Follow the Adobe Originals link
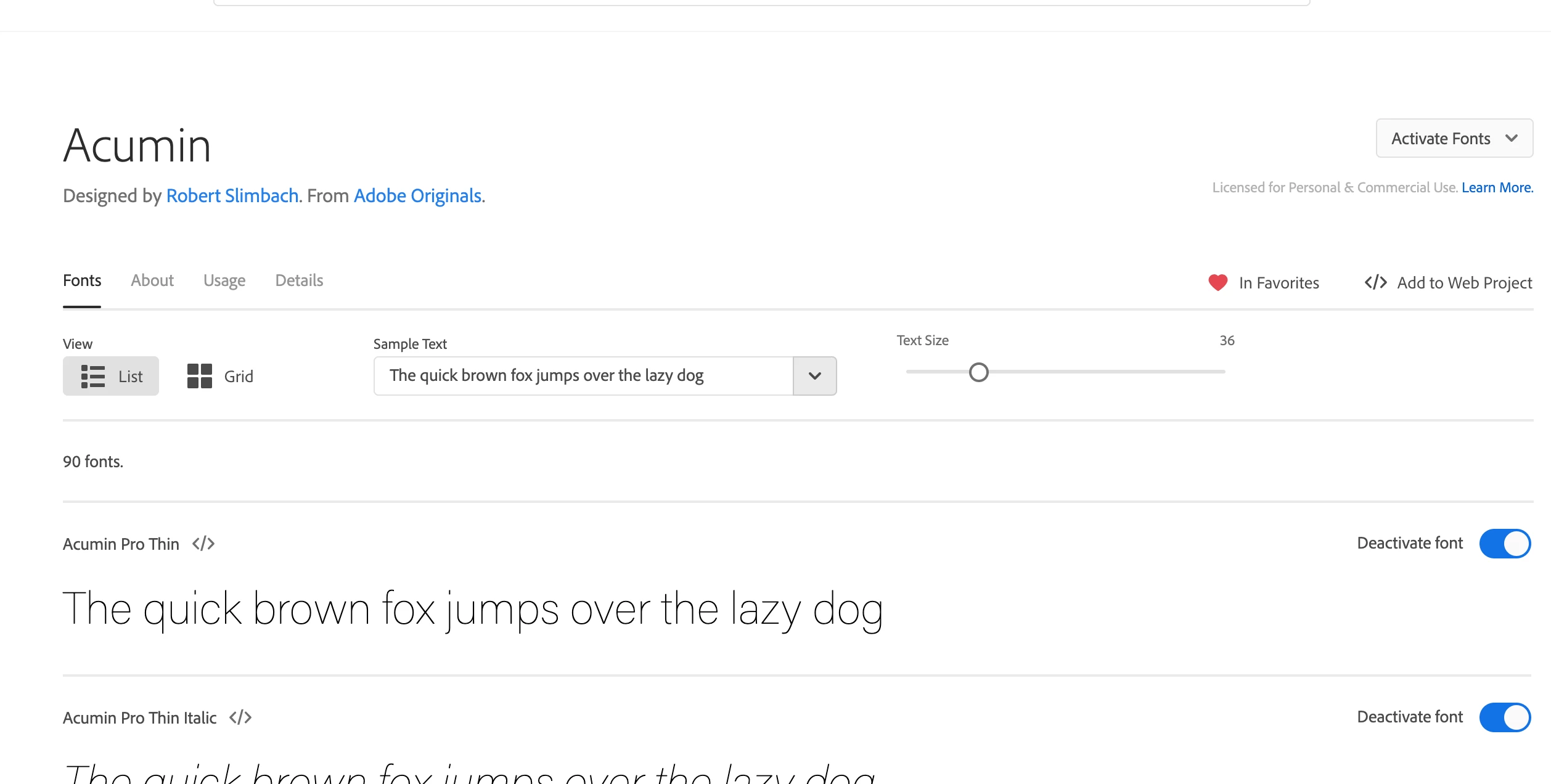1551x784 pixels. (417, 196)
